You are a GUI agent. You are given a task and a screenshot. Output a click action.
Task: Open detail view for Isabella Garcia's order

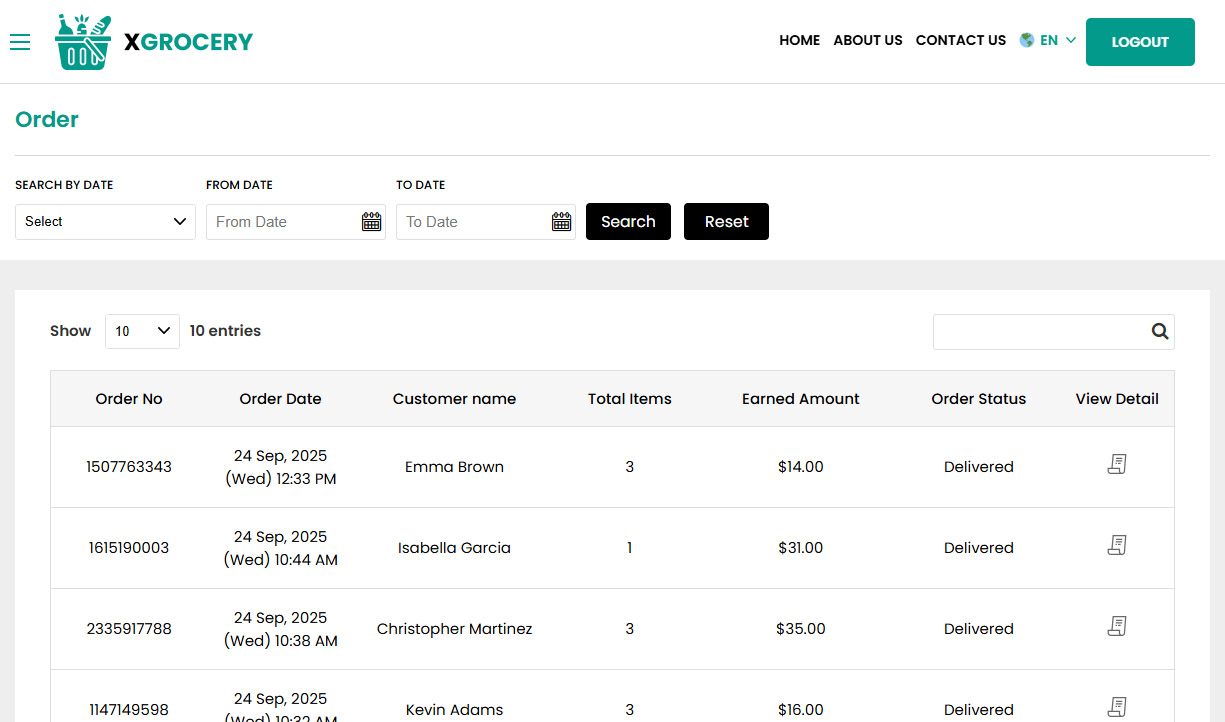(x=1116, y=545)
